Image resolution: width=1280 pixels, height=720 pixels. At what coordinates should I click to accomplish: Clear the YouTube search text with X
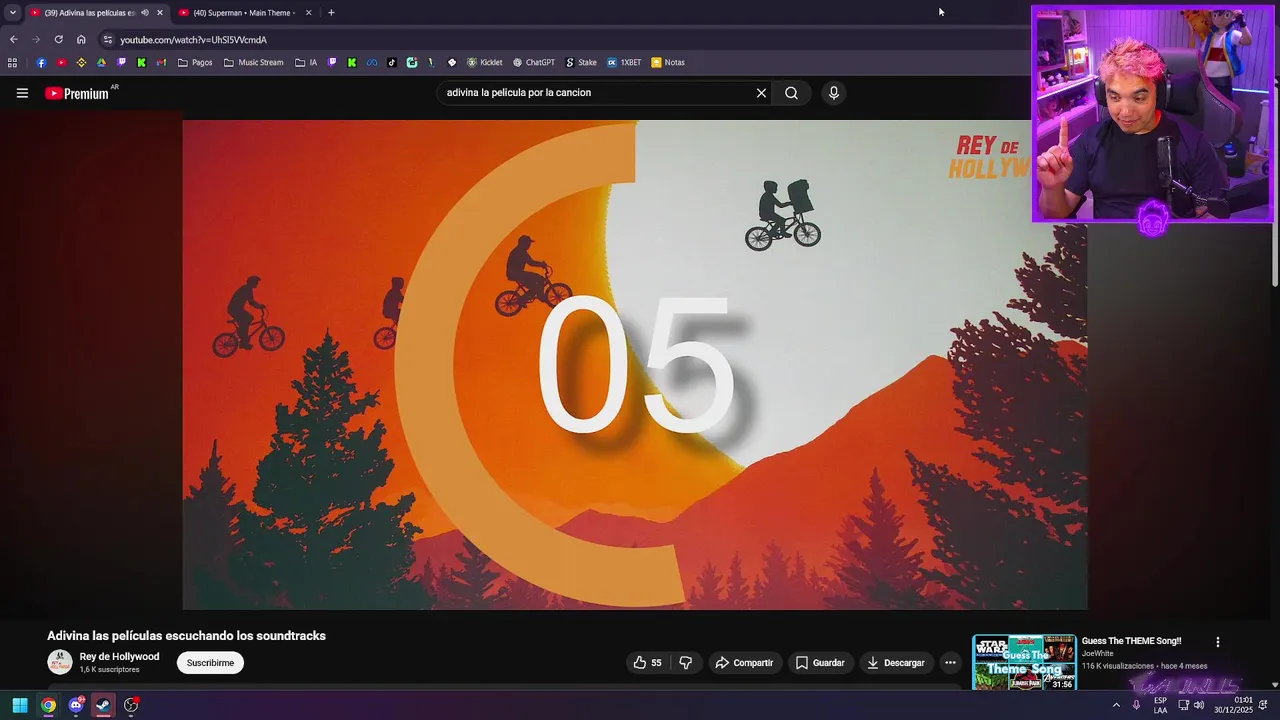click(761, 93)
